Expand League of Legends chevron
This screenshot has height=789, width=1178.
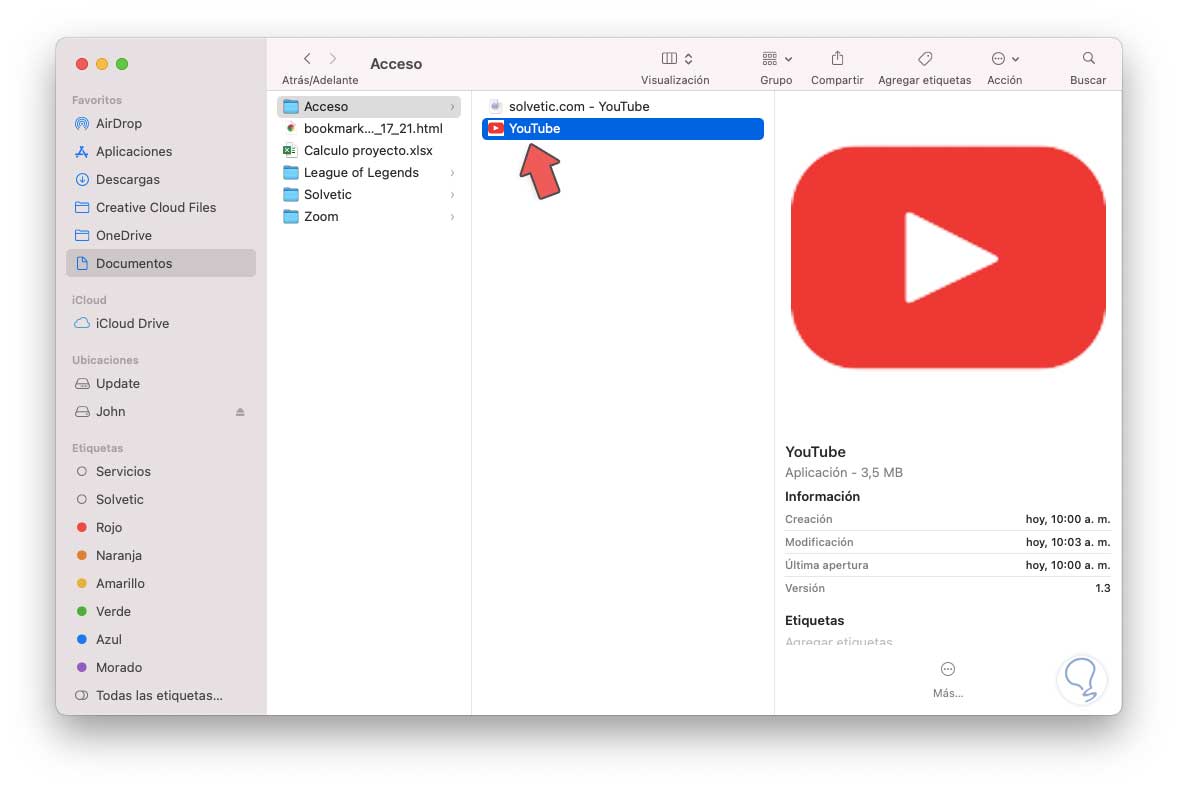point(452,173)
